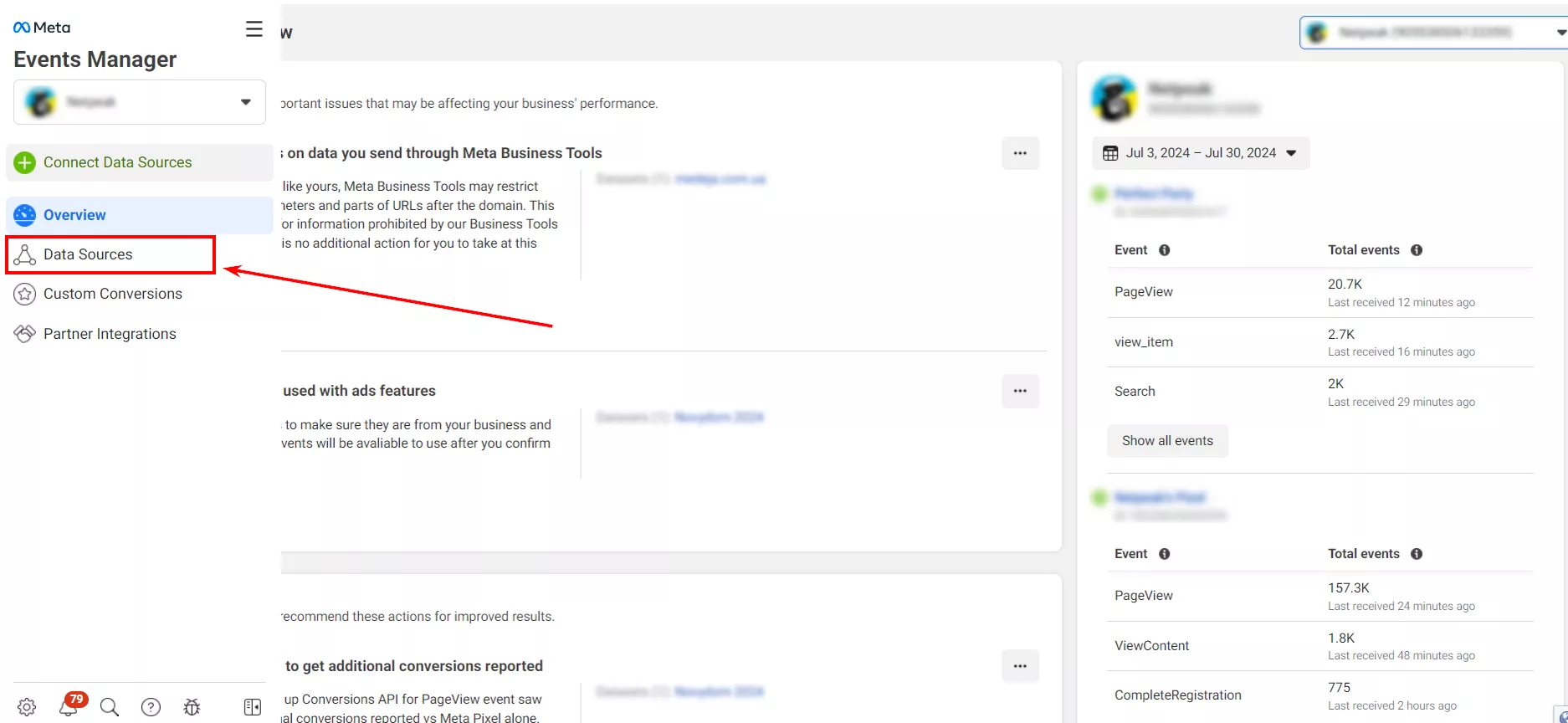Click info icon beside first Total events
Image resolution: width=1568 pixels, height=723 pixels.
[1417, 250]
